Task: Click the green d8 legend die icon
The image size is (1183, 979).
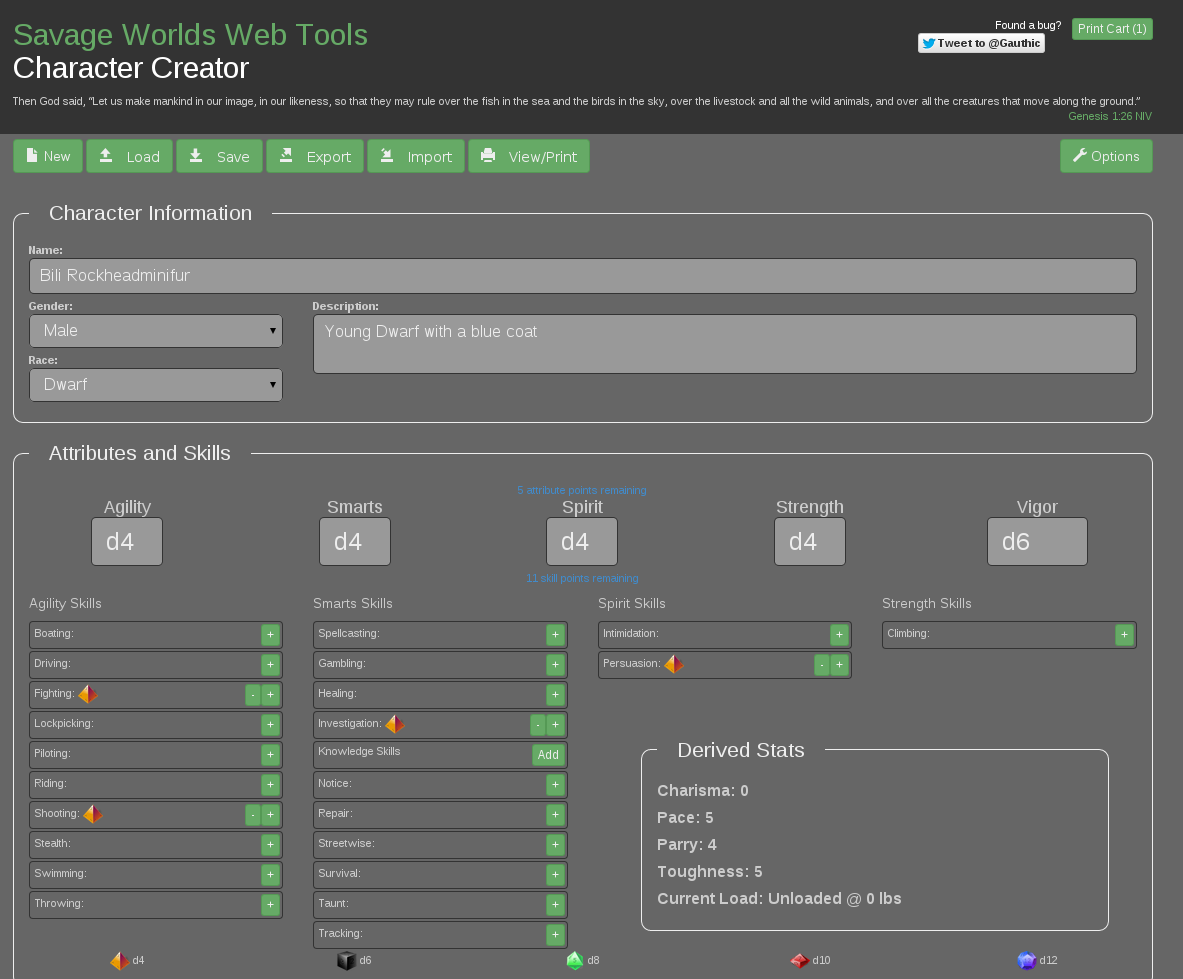Action: click(x=575, y=961)
